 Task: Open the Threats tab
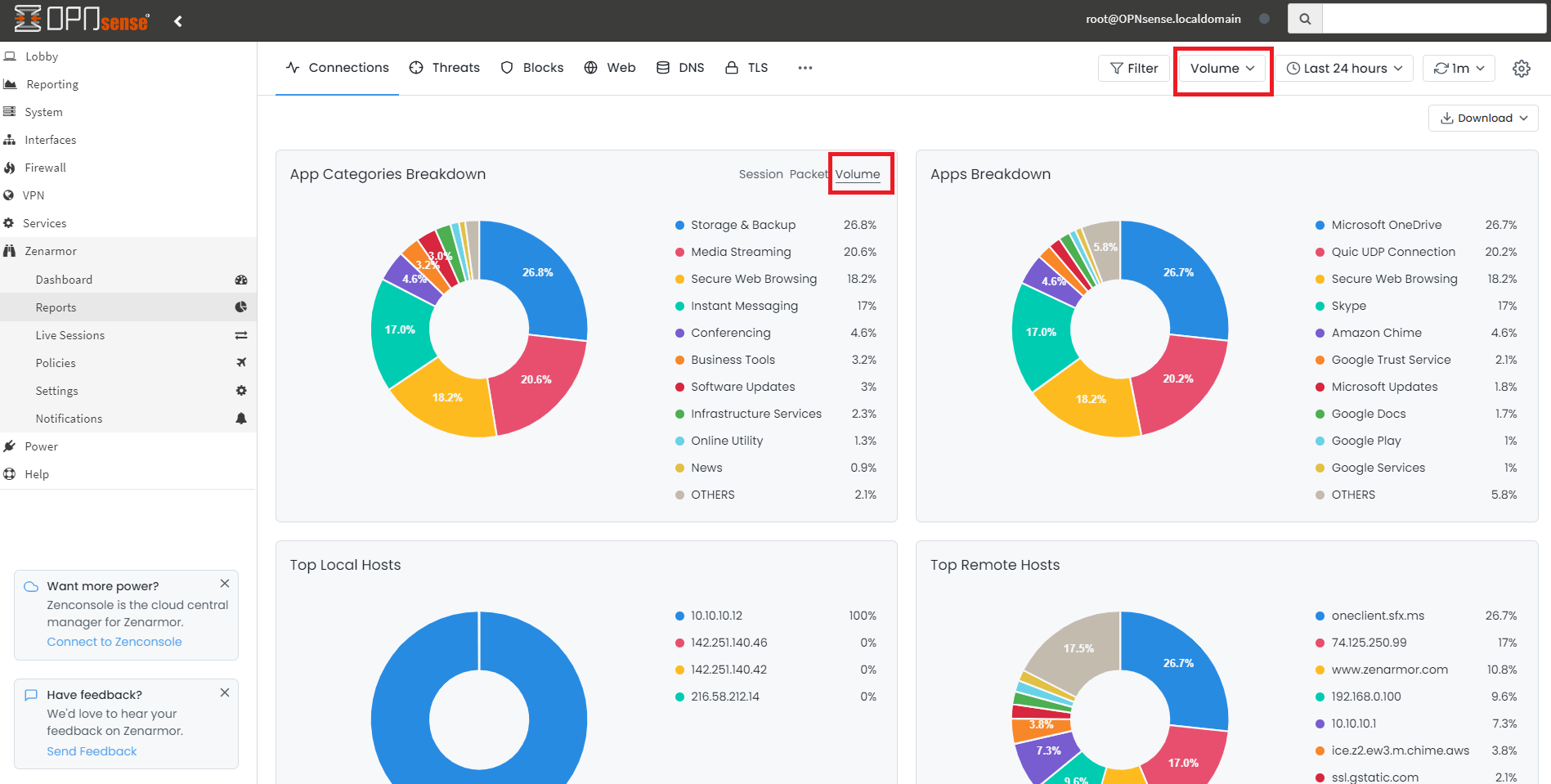[444, 68]
